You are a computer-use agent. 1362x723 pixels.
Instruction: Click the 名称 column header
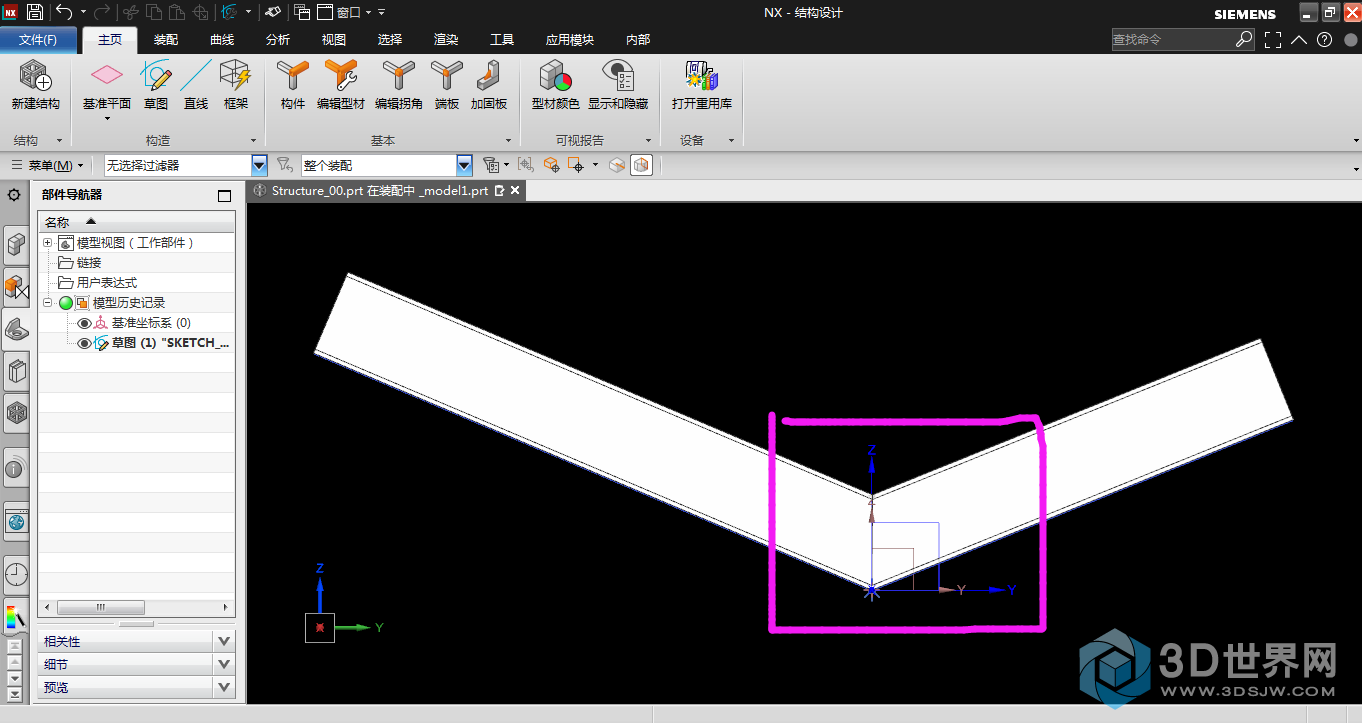(x=136, y=222)
